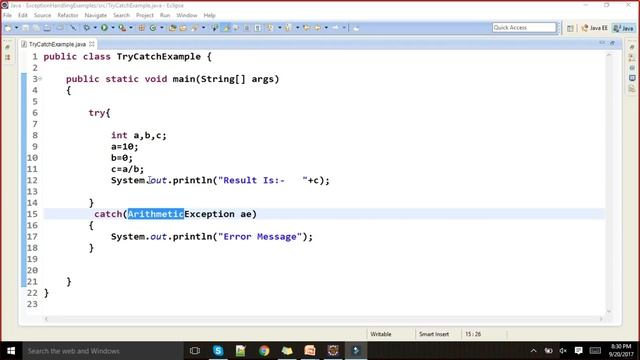
Task: Click the New Java Class icon
Action: click(153, 28)
